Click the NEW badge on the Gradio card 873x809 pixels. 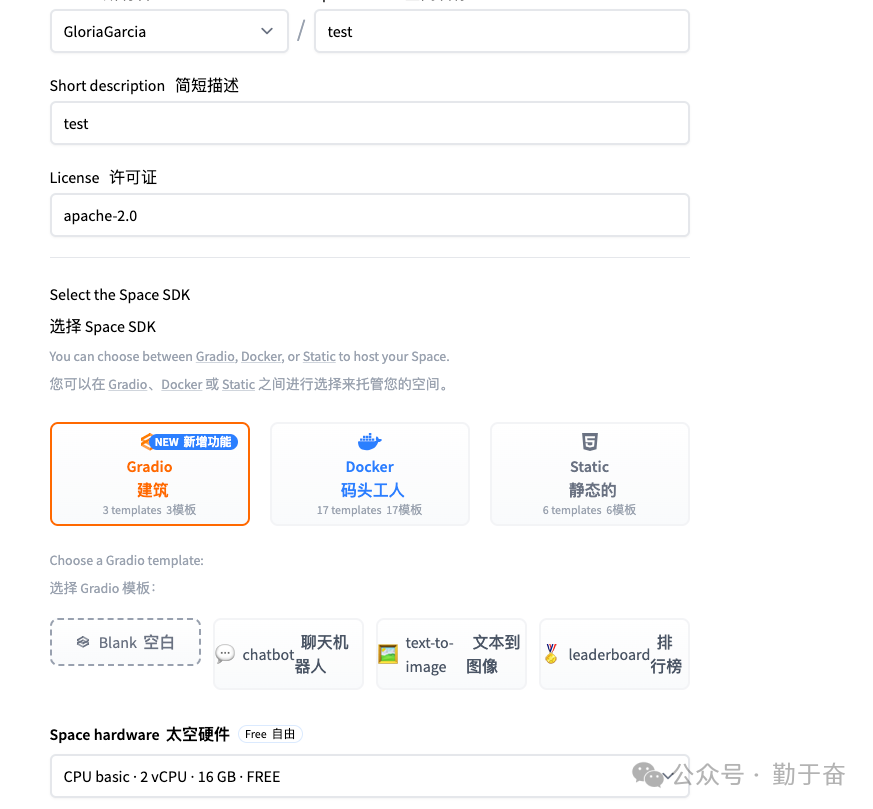pyautogui.click(x=189, y=441)
